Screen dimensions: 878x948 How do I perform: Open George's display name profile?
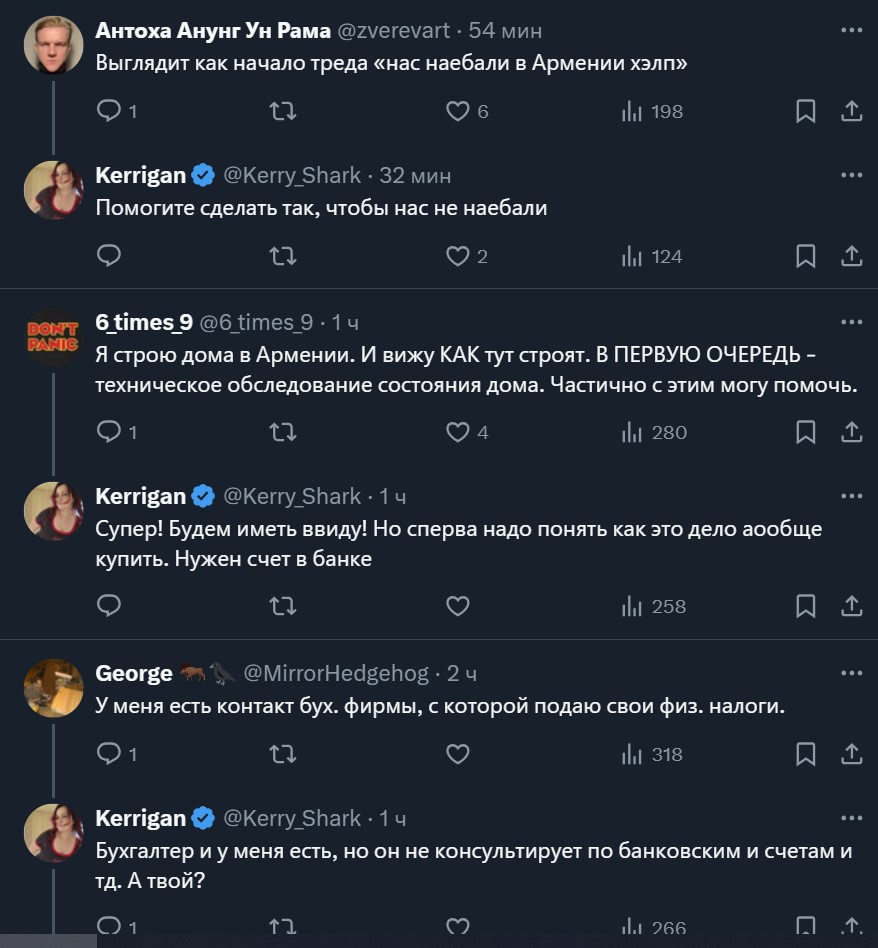134,673
